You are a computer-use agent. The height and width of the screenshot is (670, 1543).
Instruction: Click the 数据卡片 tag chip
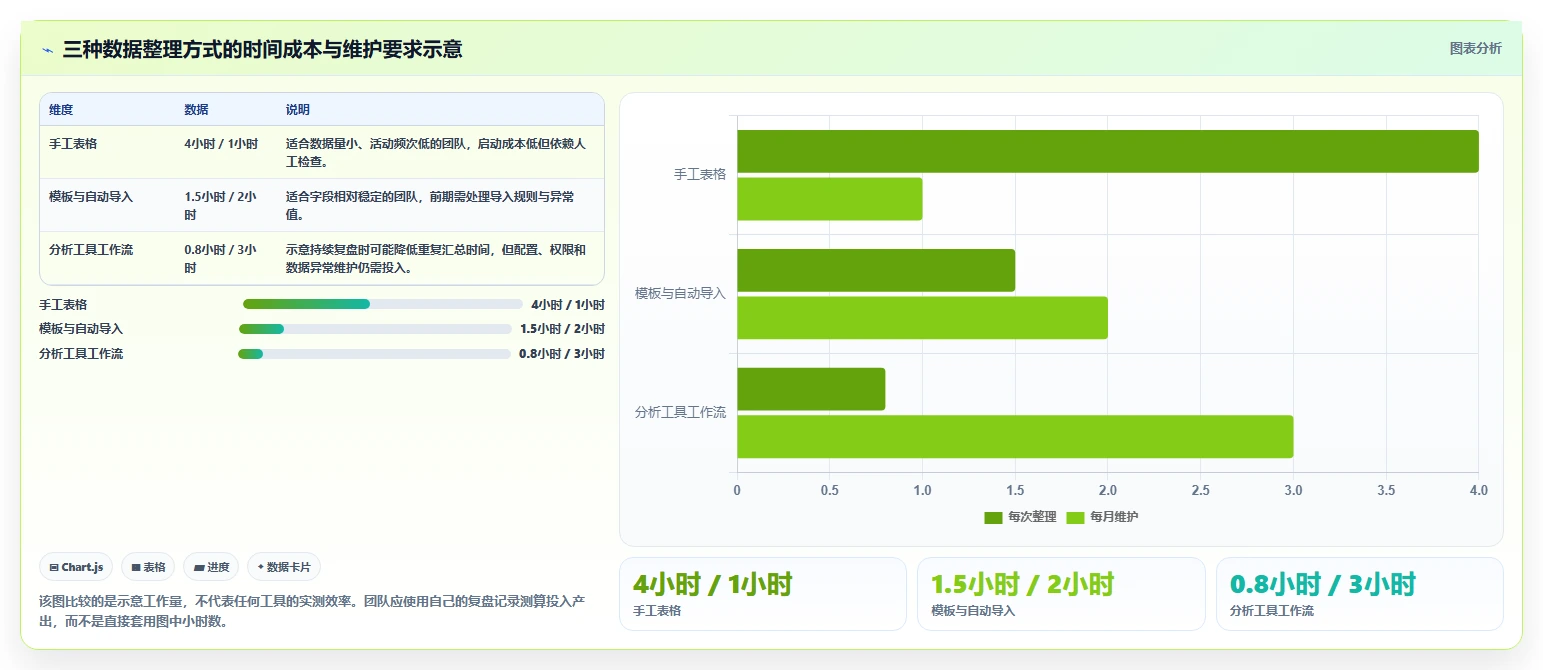[284, 567]
